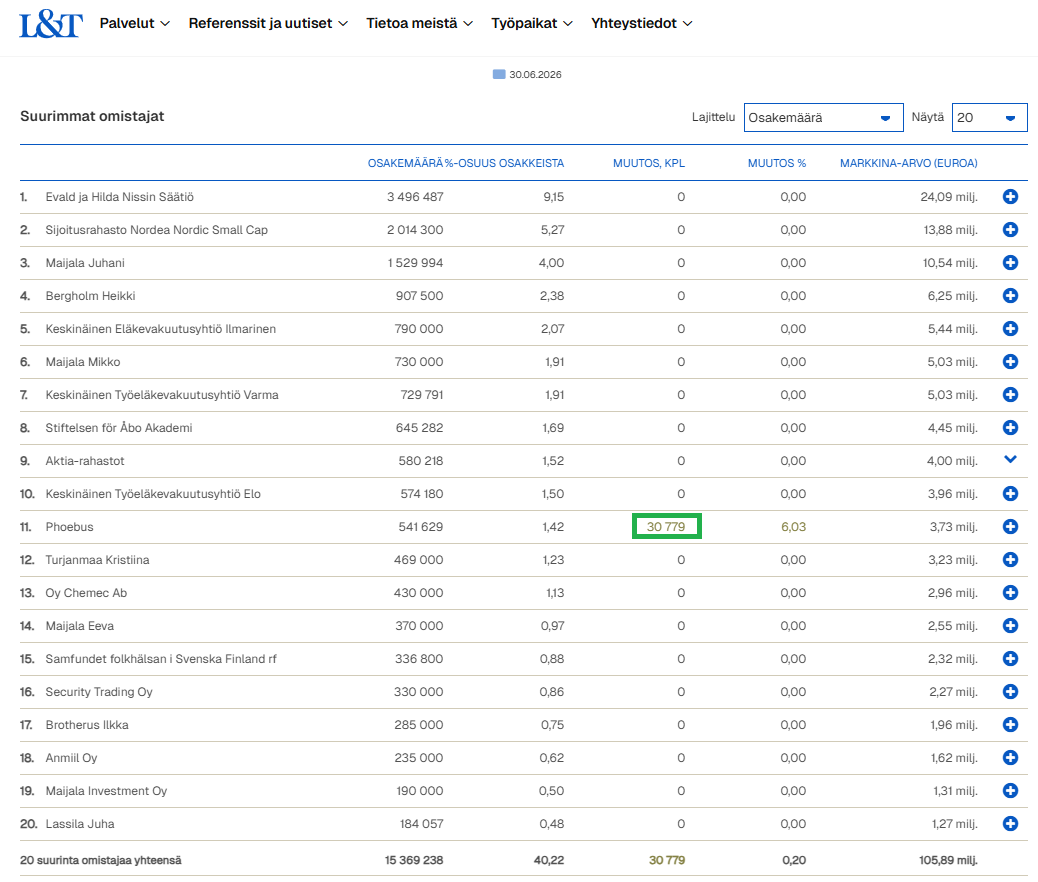Viewport: 1038px width, 882px height.
Task: Click plus icon next to Oy Chemec Ab
Action: [1010, 593]
